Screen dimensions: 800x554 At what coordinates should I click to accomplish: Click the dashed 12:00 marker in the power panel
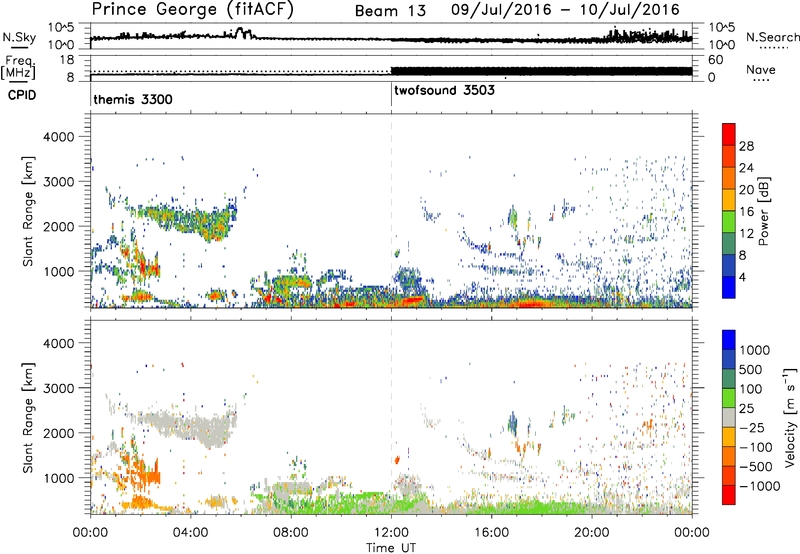[x=391, y=211]
